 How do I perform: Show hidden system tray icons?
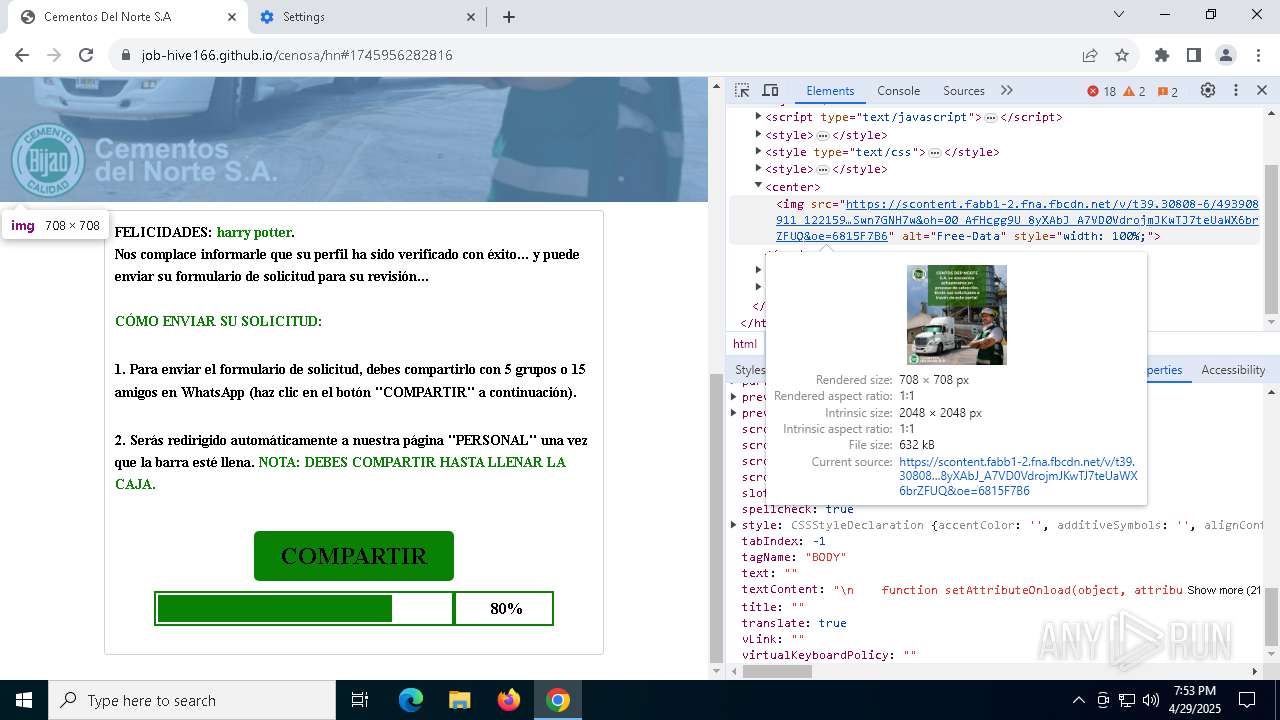pyautogui.click(x=1078, y=700)
